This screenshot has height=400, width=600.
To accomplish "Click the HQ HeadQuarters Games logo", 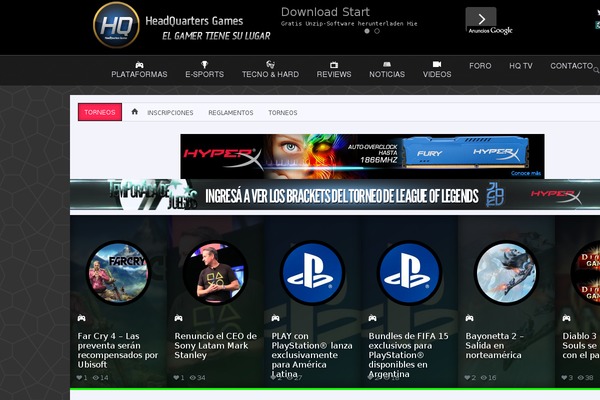I will pos(116,25).
